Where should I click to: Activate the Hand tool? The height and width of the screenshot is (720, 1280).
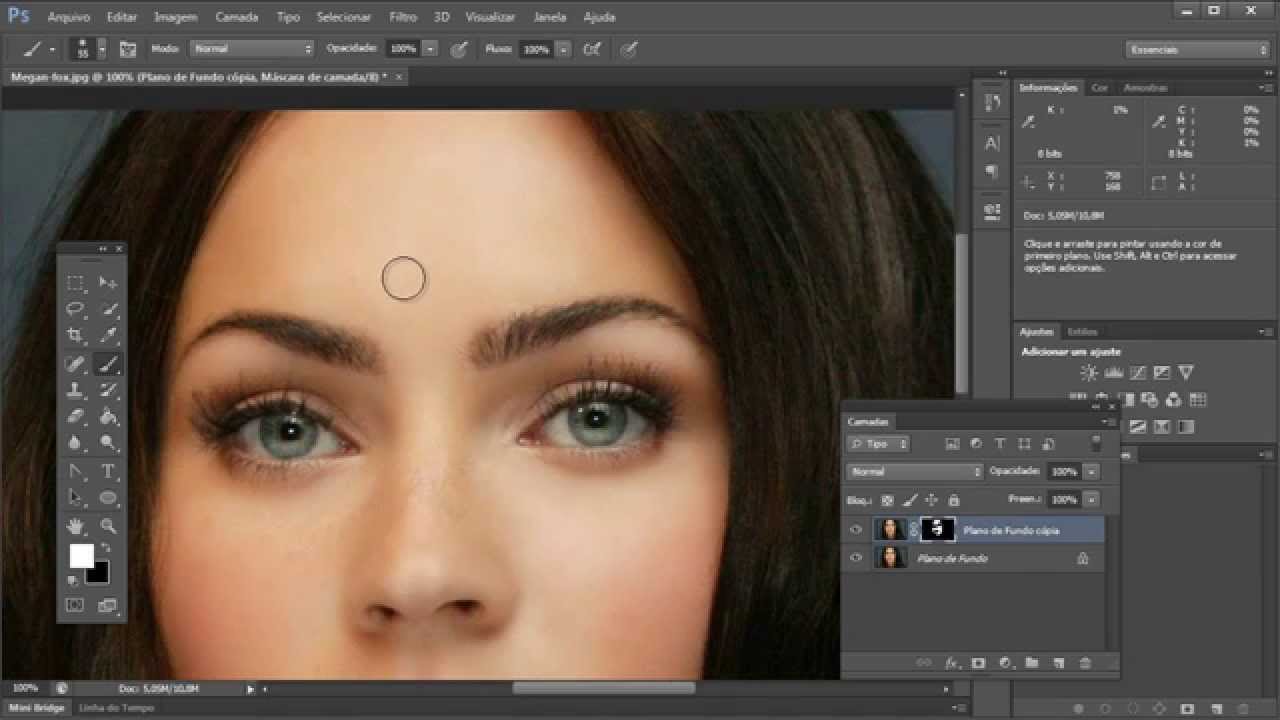75,526
